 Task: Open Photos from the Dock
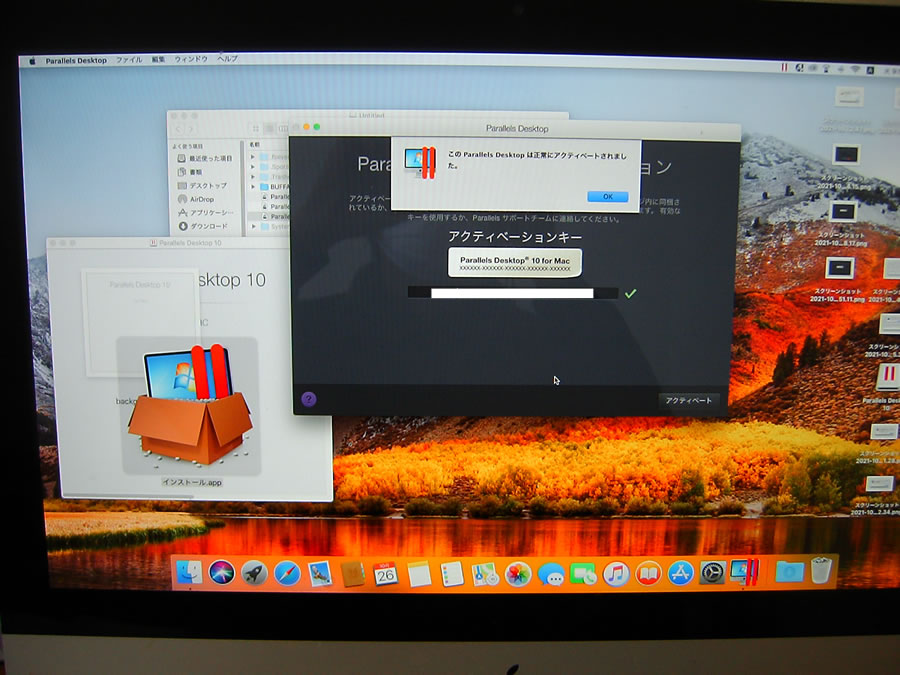pos(518,574)
